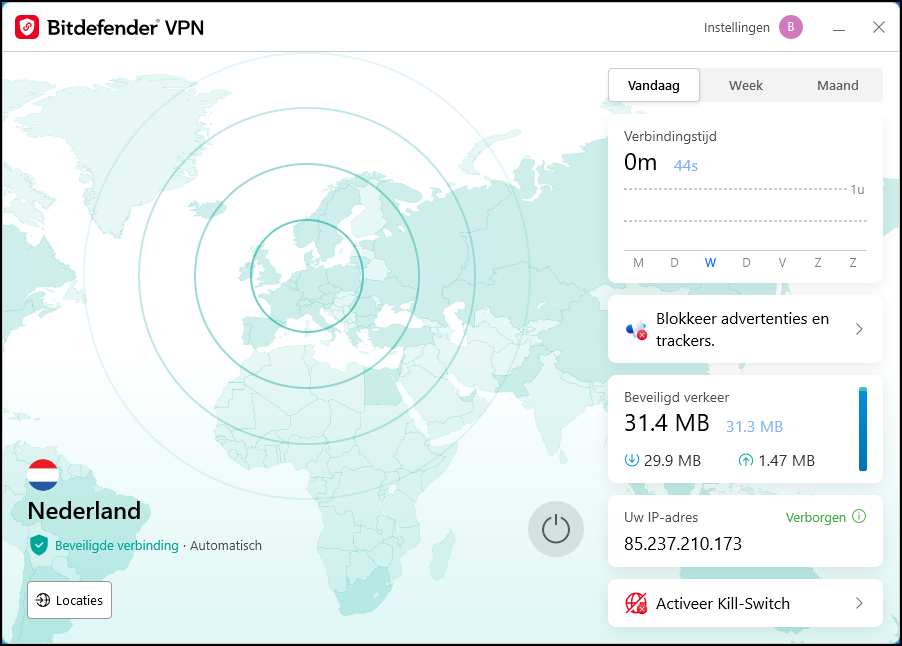The image size is (902, 646).
Task: Open the Locaties button
Action: (70, 600)
